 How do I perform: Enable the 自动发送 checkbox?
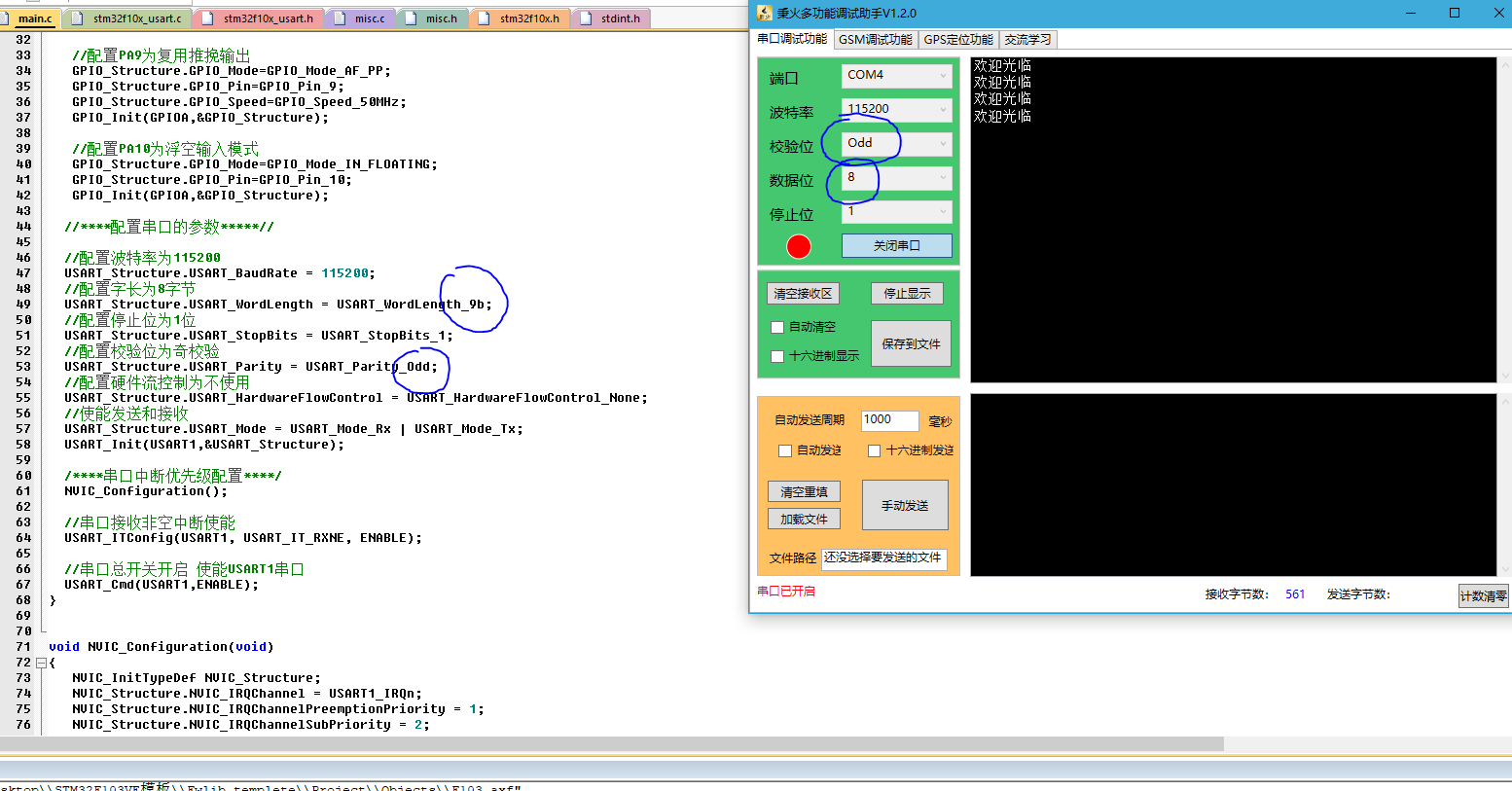[x=785, y=451]
